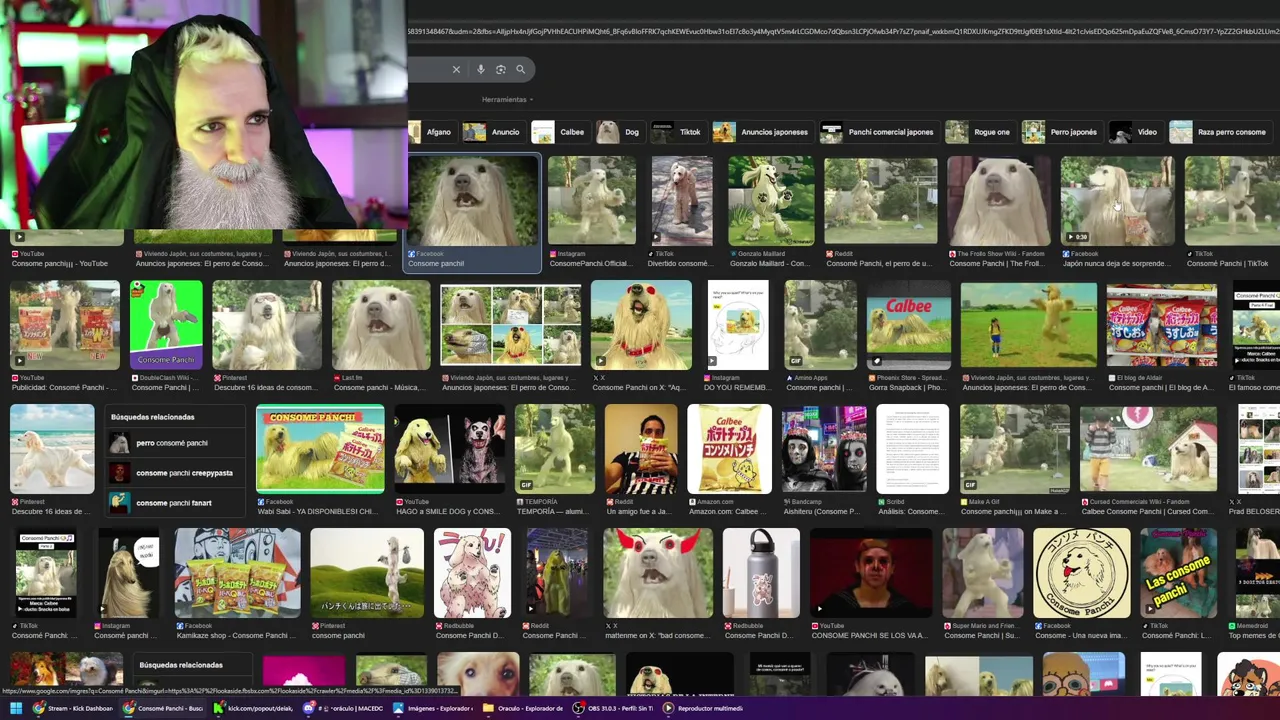The image size is (1280, 720).
Task: Open the Calbee Gorra Snapback thumbnail
Action: pos(909,325)
